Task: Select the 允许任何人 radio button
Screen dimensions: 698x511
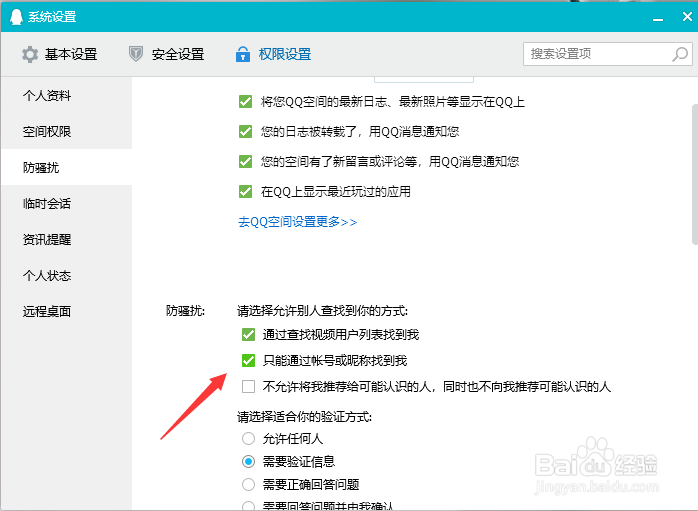Action: pyautogui.click(x=248, y=438)
